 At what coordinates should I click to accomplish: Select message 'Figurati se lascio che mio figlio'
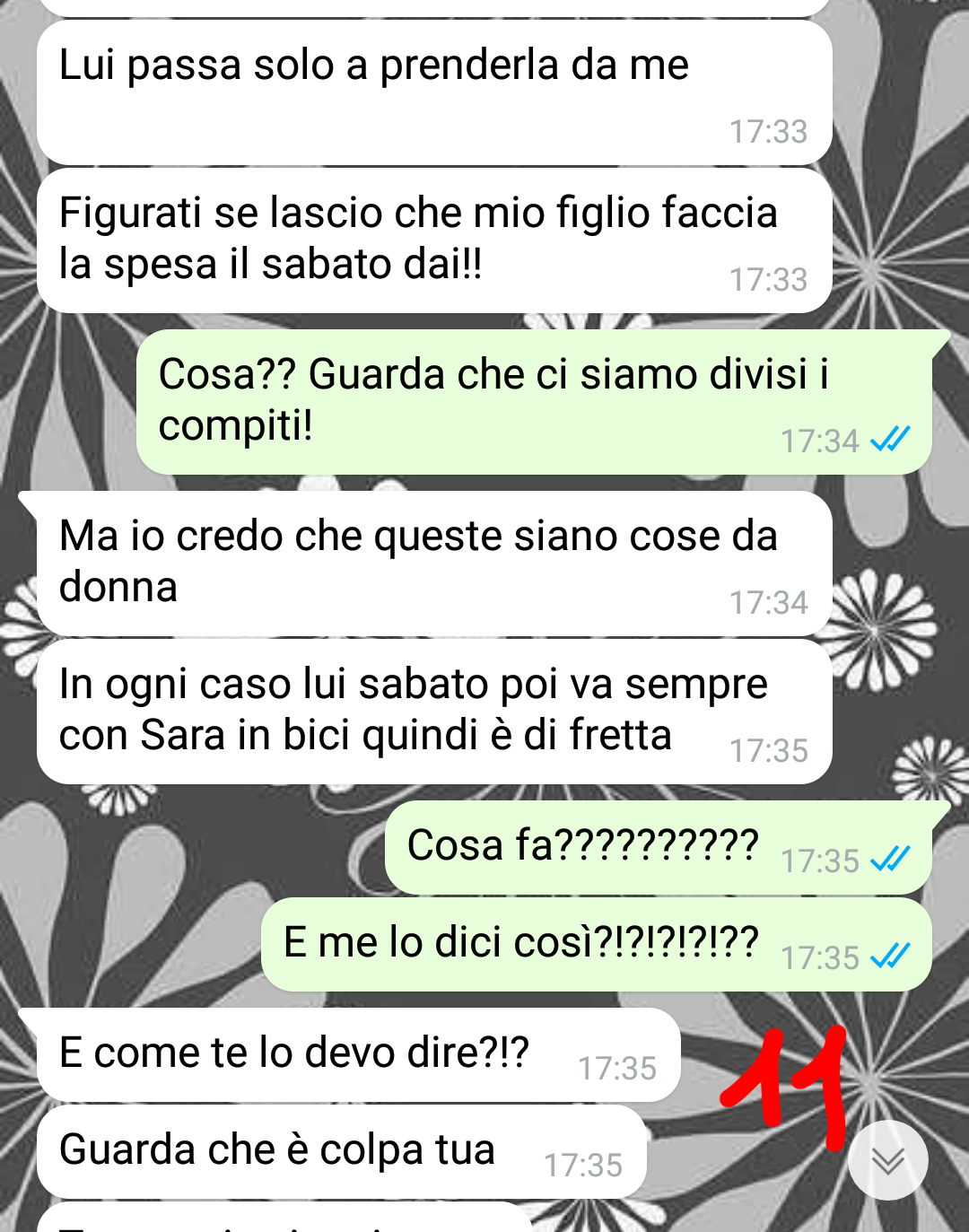click(434, 240)
